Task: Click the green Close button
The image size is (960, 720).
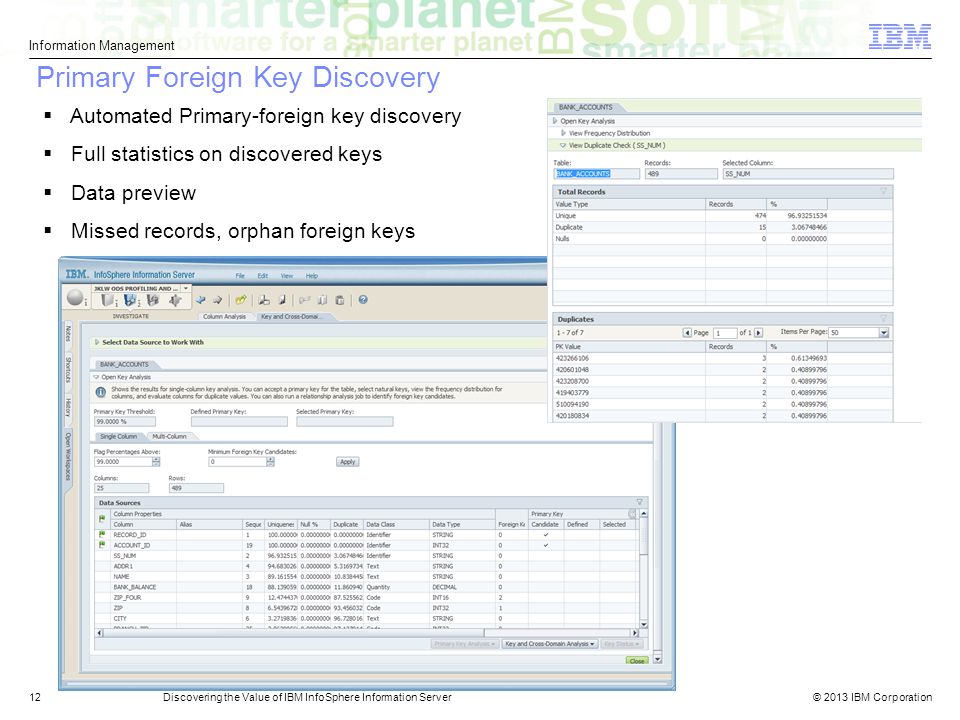Action: (637, 661)
